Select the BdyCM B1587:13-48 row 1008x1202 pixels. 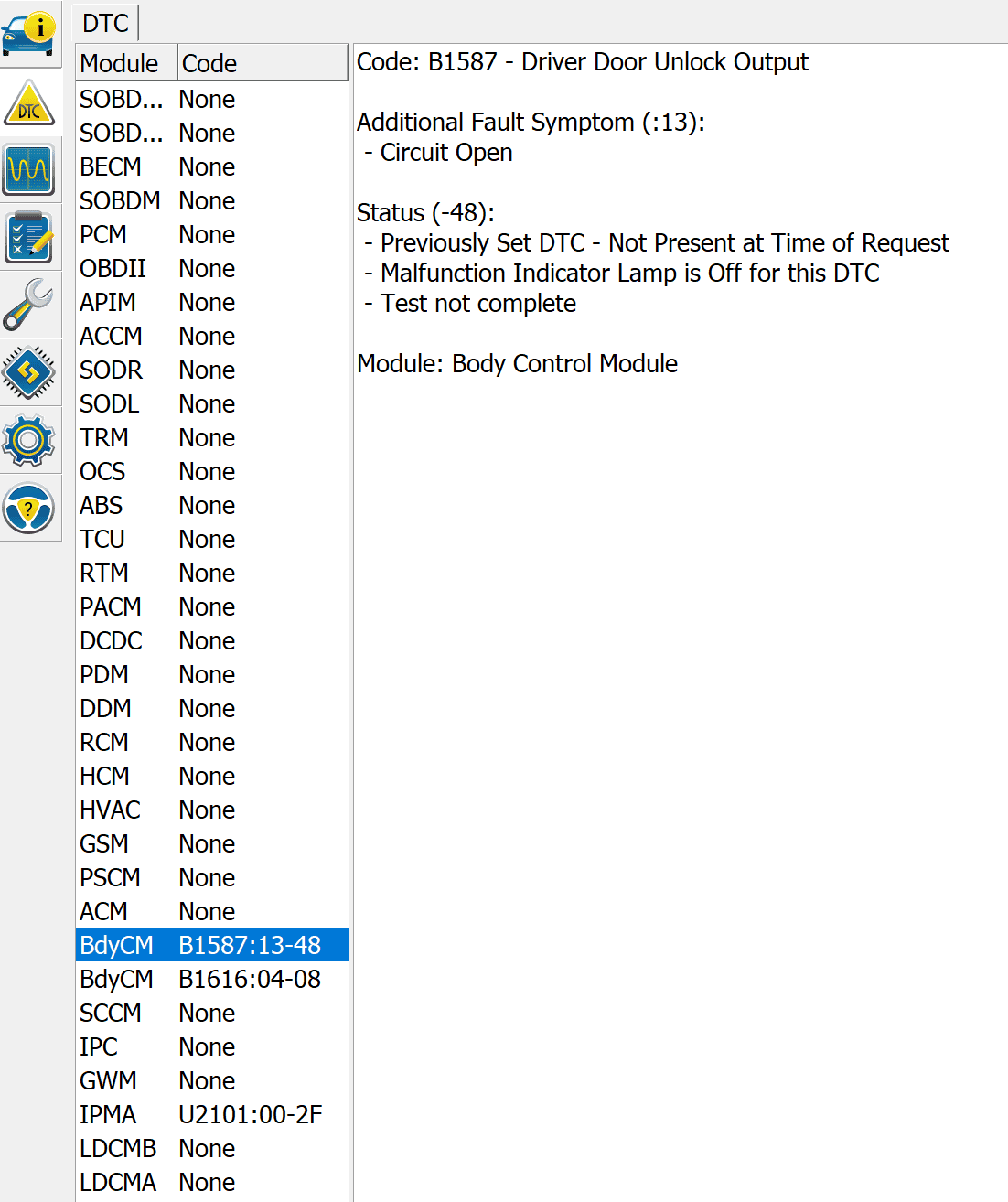211,945
